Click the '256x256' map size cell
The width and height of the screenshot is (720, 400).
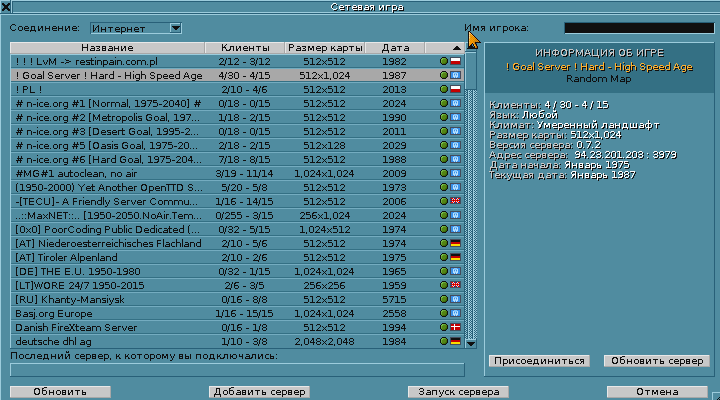[x=324, y=286]
